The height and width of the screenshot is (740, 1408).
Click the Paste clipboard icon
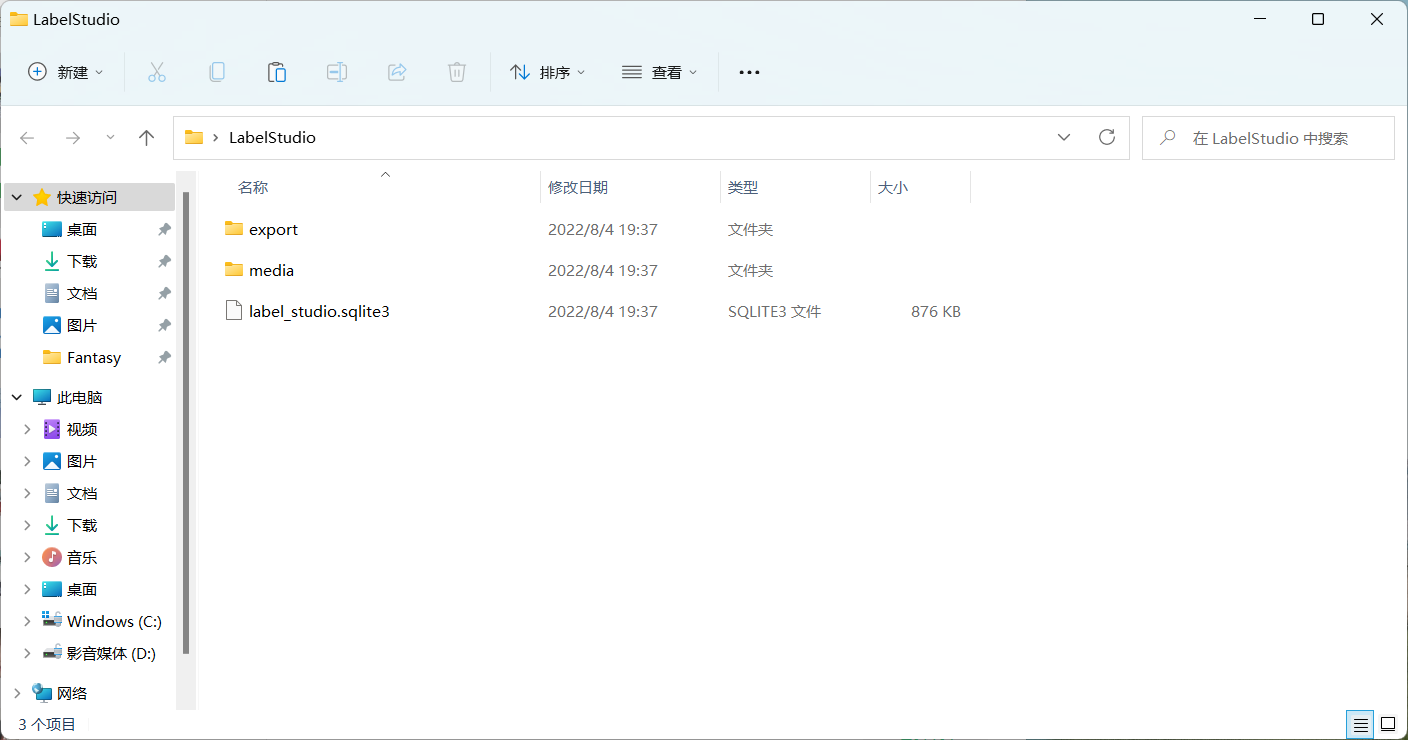(x=277, y=72)
